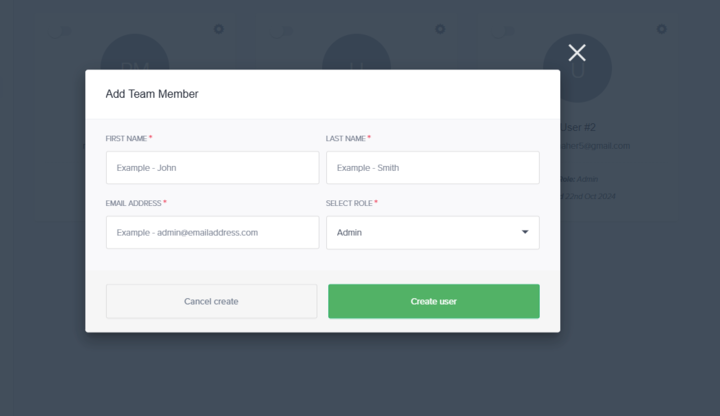The height and width of the screenshot is (416, 720).
Task: Click the Email Address label
Action: pos(133,203)
